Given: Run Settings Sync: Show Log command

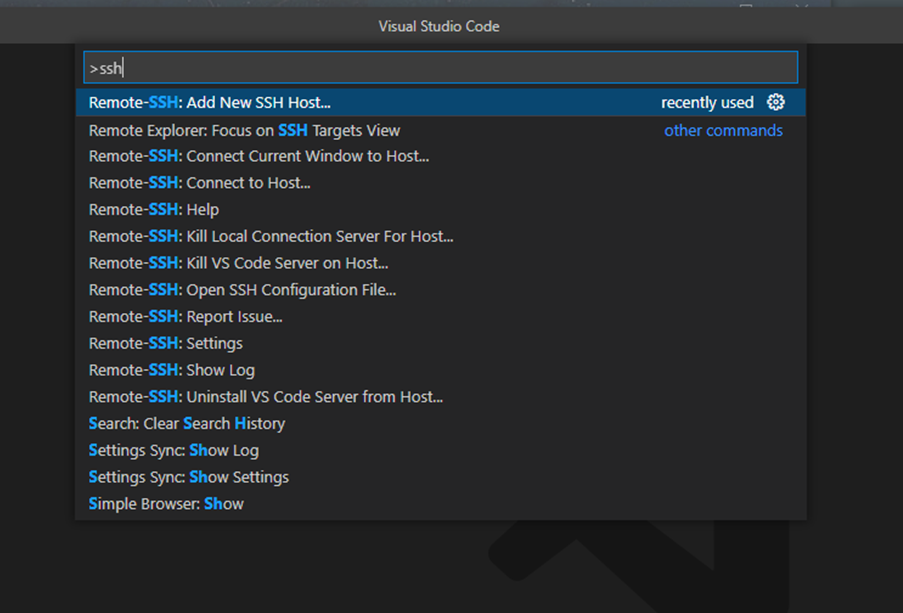Looking at the screenshot, I should (441, 451).
